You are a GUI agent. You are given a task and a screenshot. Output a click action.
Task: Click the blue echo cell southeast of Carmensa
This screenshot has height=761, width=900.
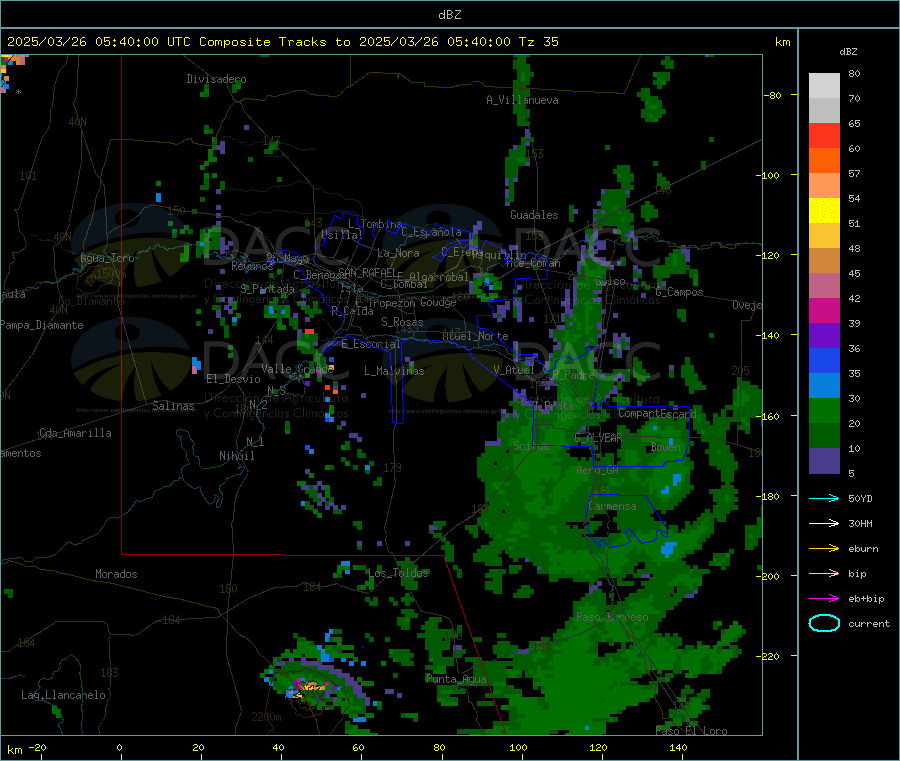(x=669, y=549)
